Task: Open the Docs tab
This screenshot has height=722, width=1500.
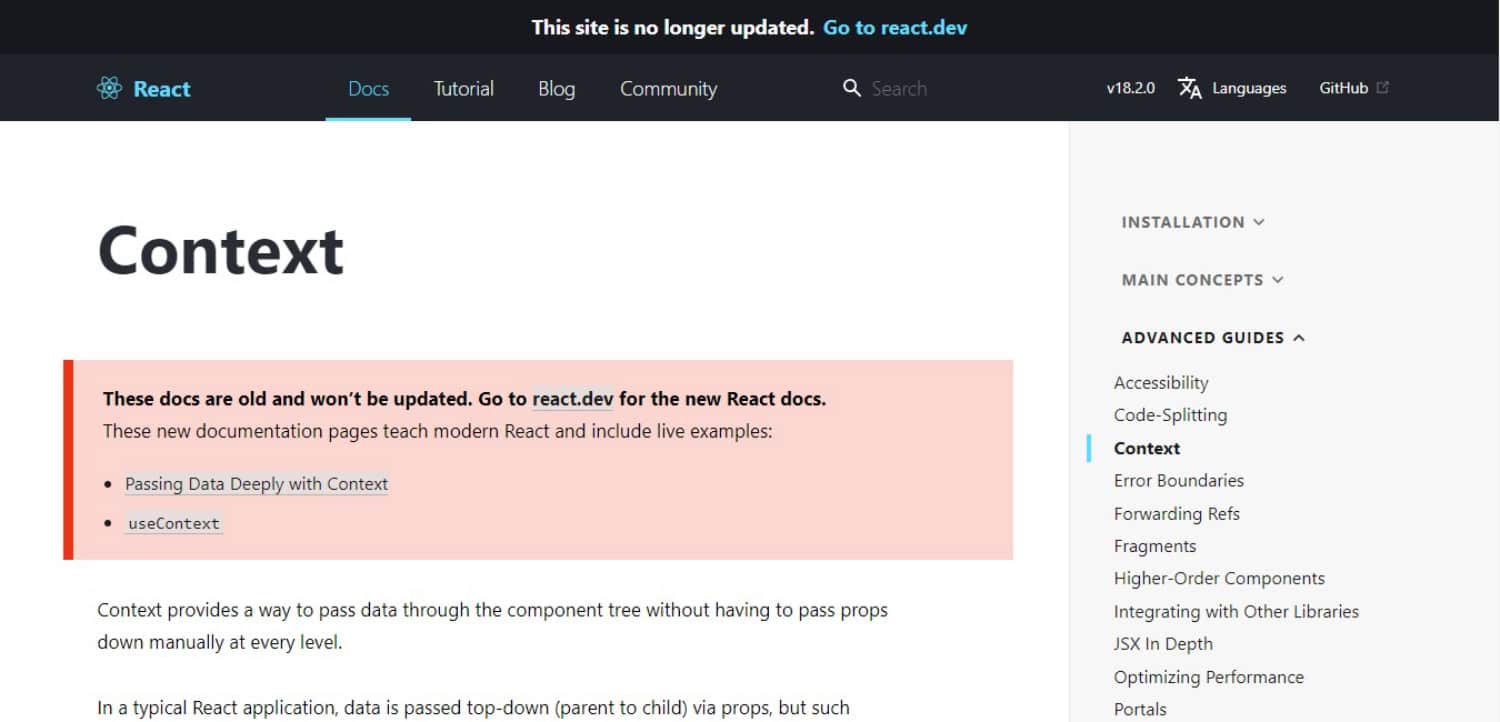Action: tap(368, 88)
